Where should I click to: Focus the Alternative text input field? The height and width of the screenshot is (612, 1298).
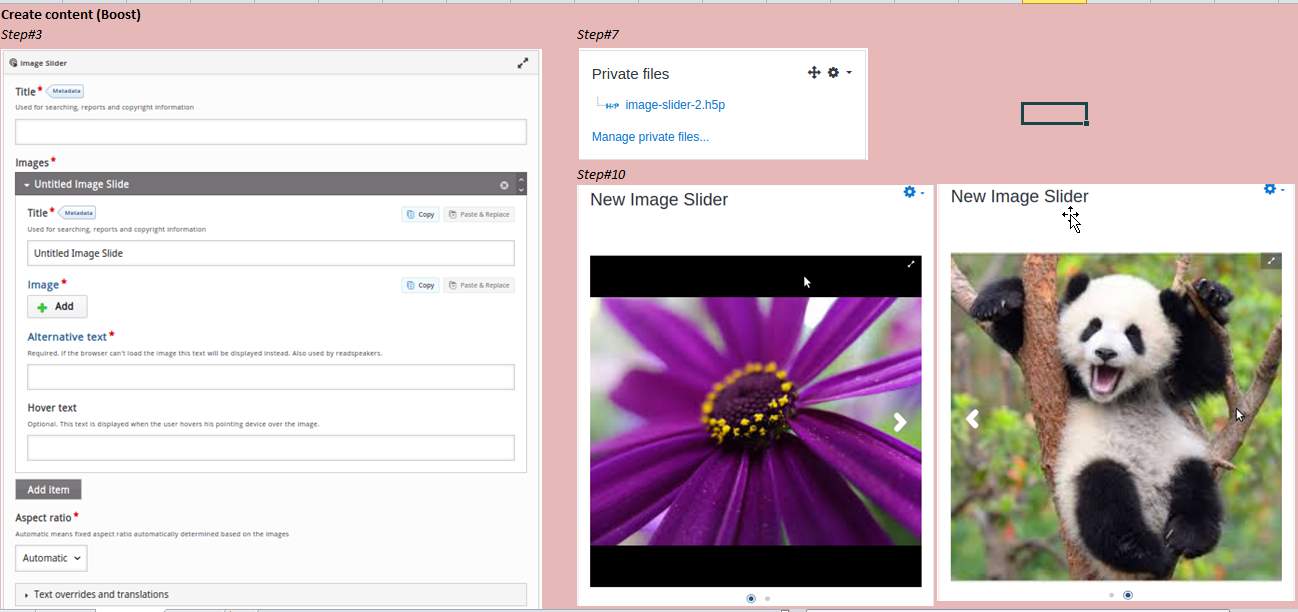point(271,377)
